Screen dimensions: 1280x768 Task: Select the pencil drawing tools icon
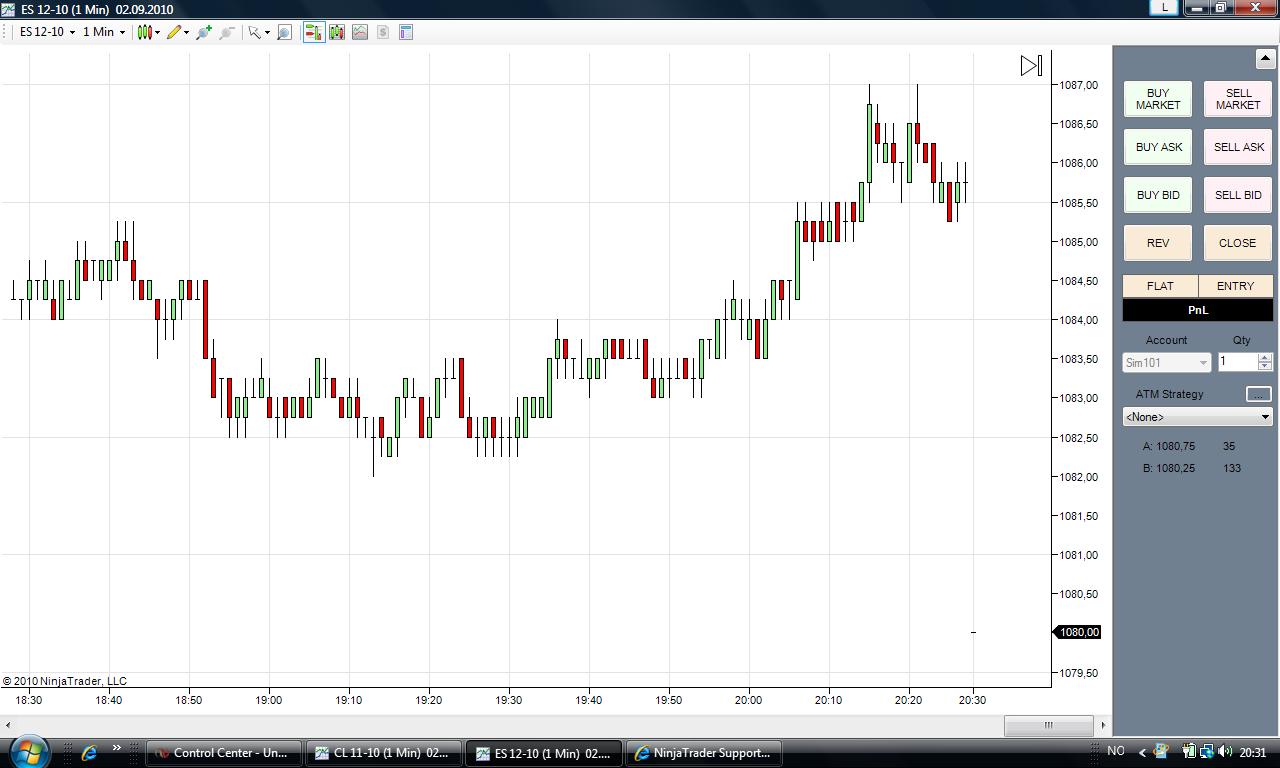[x=174, y=32]
